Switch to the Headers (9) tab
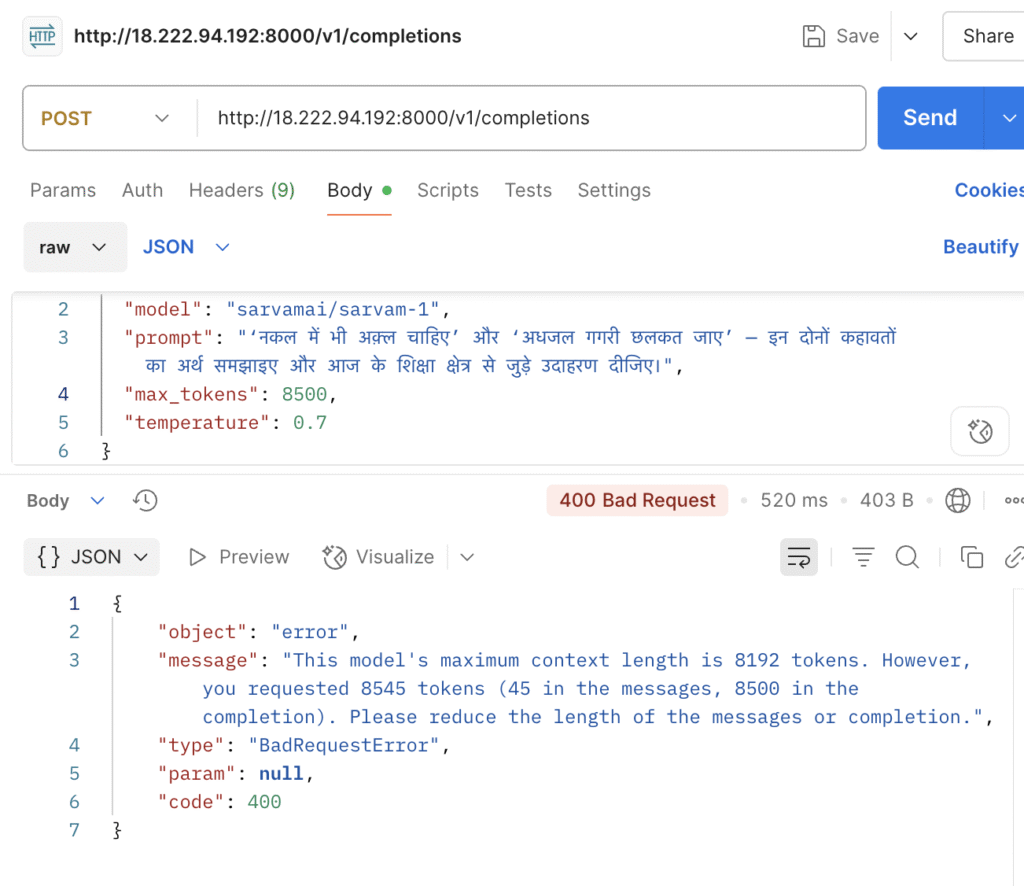 click(242, 190)
